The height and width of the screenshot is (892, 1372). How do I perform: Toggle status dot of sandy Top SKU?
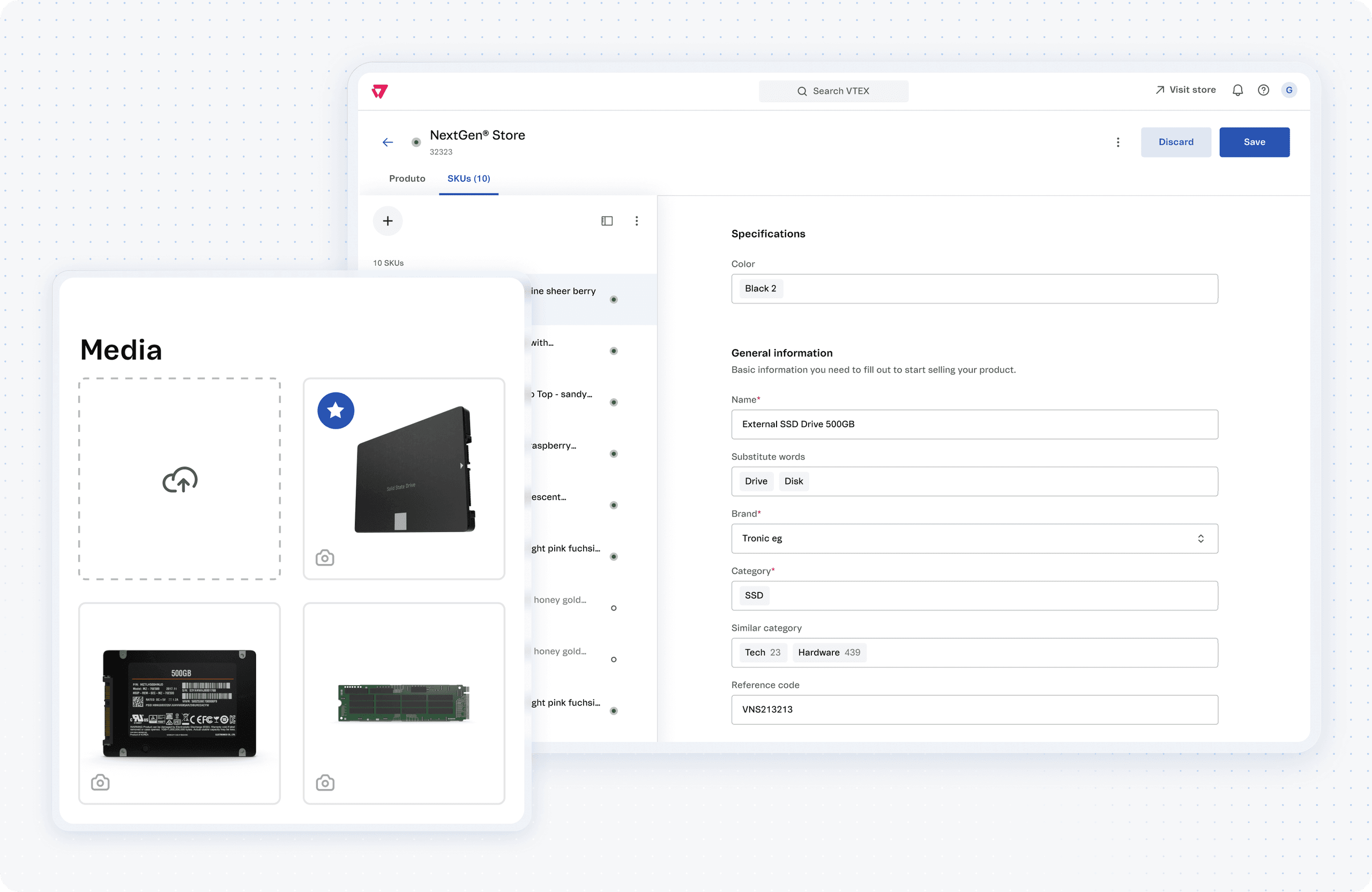613,403
